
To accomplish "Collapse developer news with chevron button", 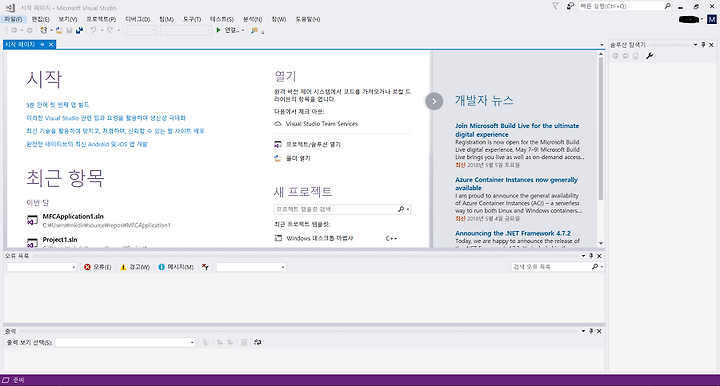I will click(x=434, y=101).
